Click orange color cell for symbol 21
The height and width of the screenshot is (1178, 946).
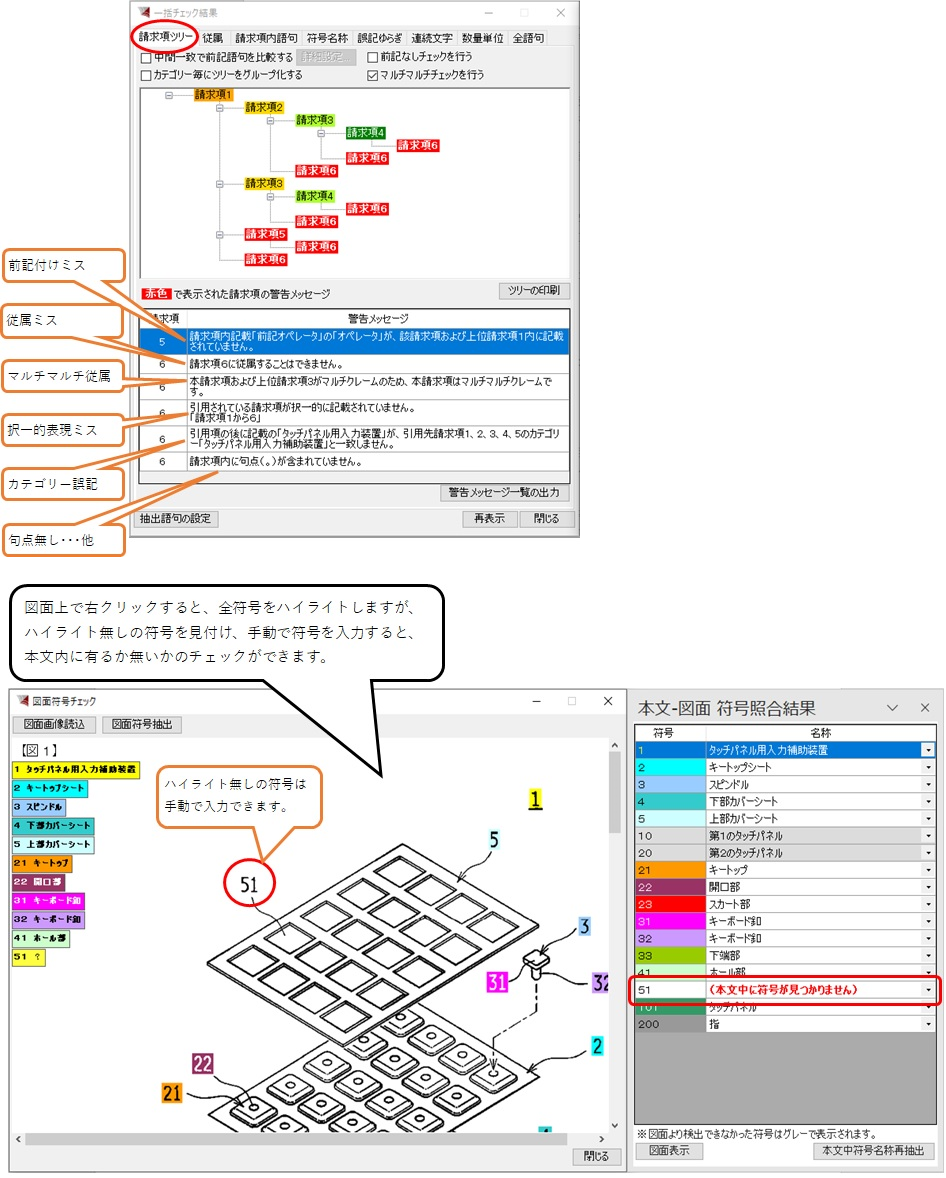pyautogui.click(x=670, y=870)
